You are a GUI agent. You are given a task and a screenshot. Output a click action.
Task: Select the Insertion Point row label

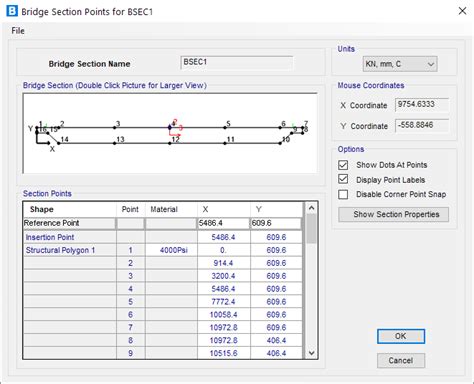(50, 237)
